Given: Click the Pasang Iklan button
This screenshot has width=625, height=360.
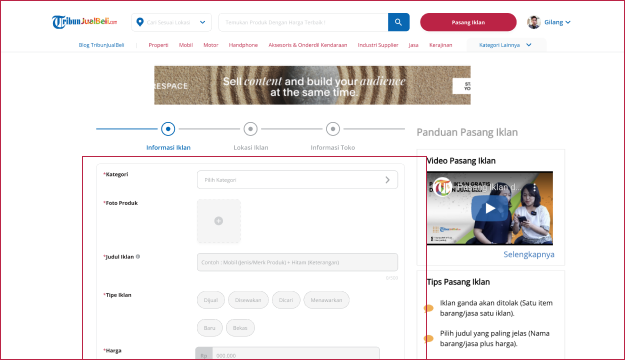Looking at the screenshot, I should click(x=468, y=22).
